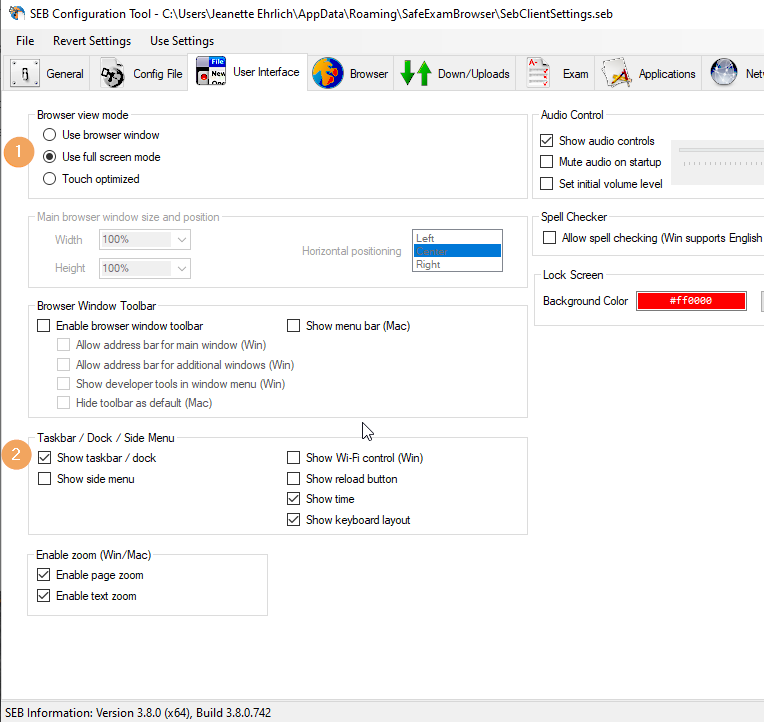Viewport: 764px width, 722px height.
Task: Enable browser window toolbar checkbox
Action: tap(44, 326)
